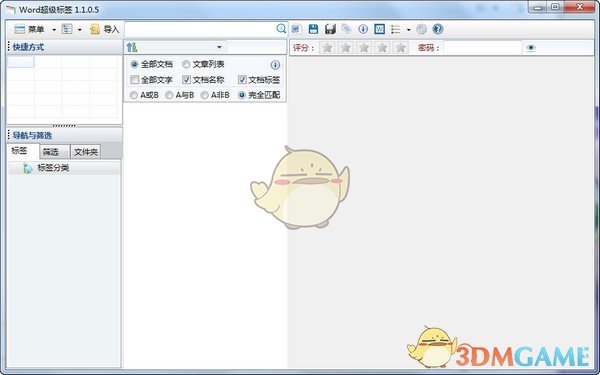
Task: Click the black save-all floppy icon
Action: click(330, 29)
